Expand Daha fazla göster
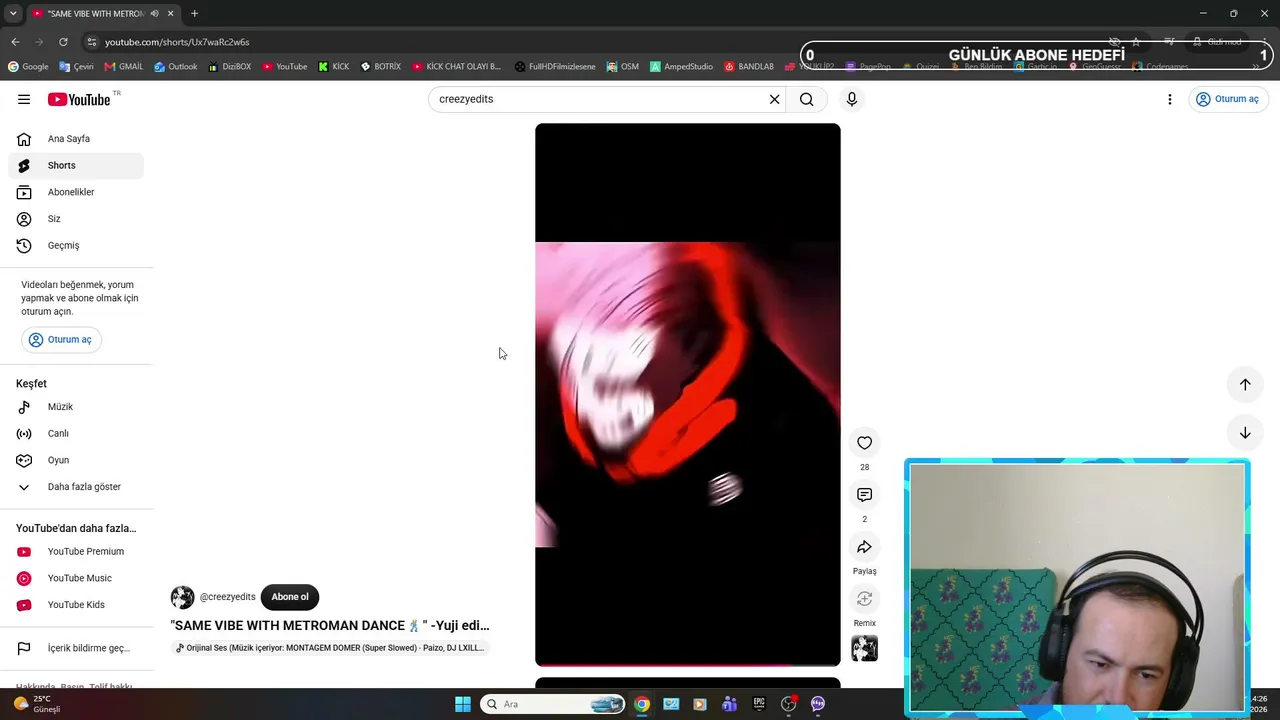This screenshot has width=1280, height=720. 76,487
